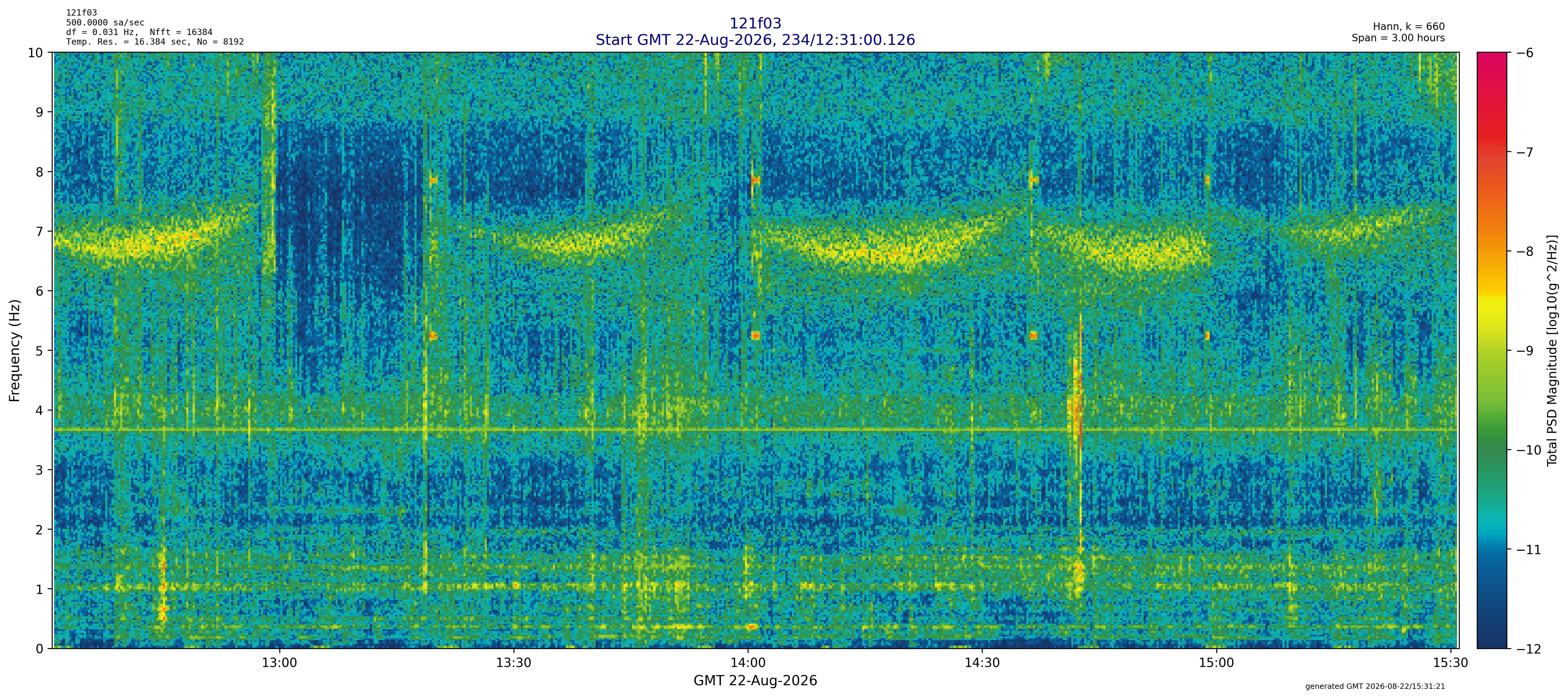1568x699 pixels.
Task: Click the "14:00" time tick label
Action: tap(748, 663)
